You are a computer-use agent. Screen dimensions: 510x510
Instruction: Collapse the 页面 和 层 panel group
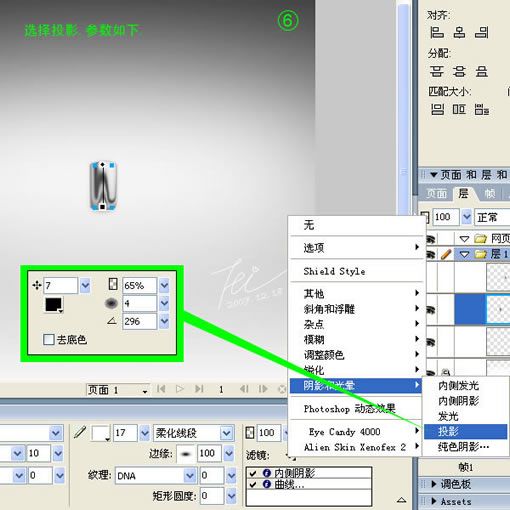coord(433,175)
